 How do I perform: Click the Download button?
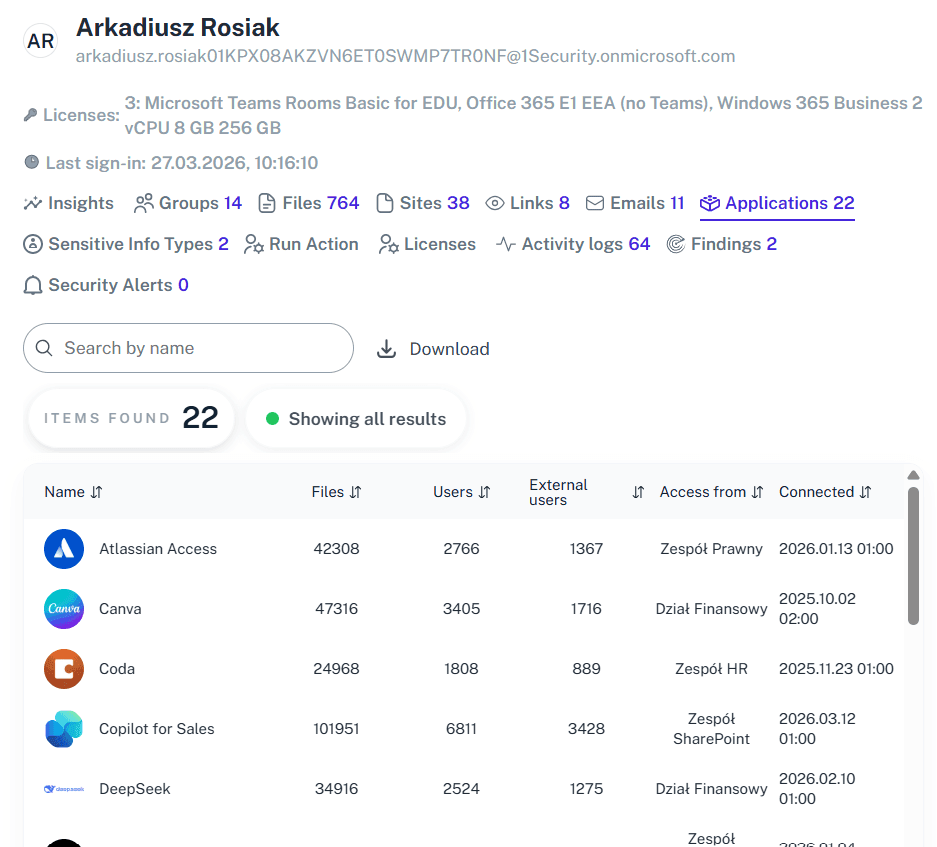pyautogui.click(x=433, y=348)
